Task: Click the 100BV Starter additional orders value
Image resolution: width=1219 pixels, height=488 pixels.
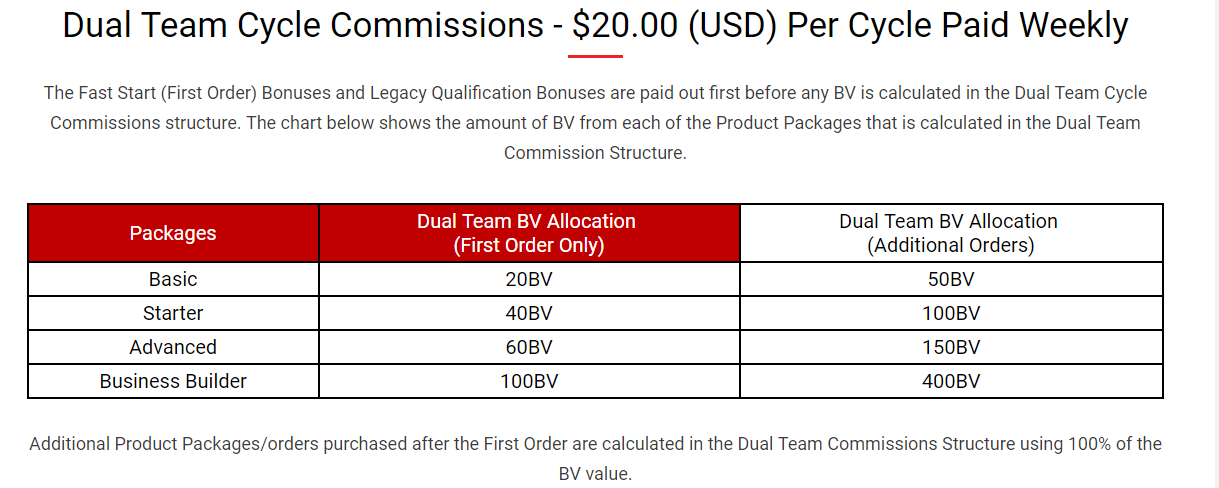Action: point(951,313)
